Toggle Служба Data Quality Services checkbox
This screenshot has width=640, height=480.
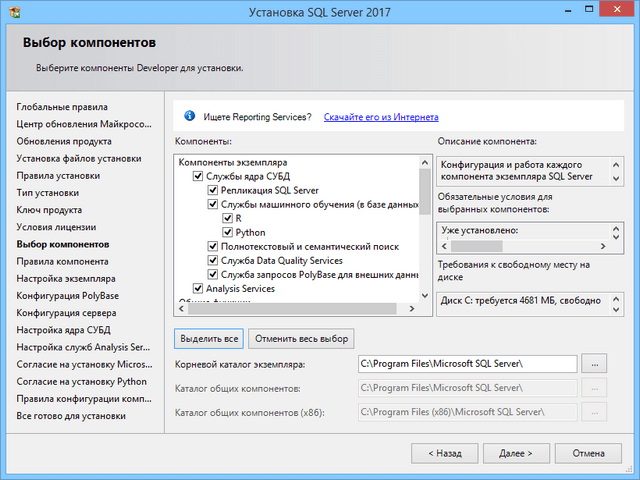click(213, 260)
